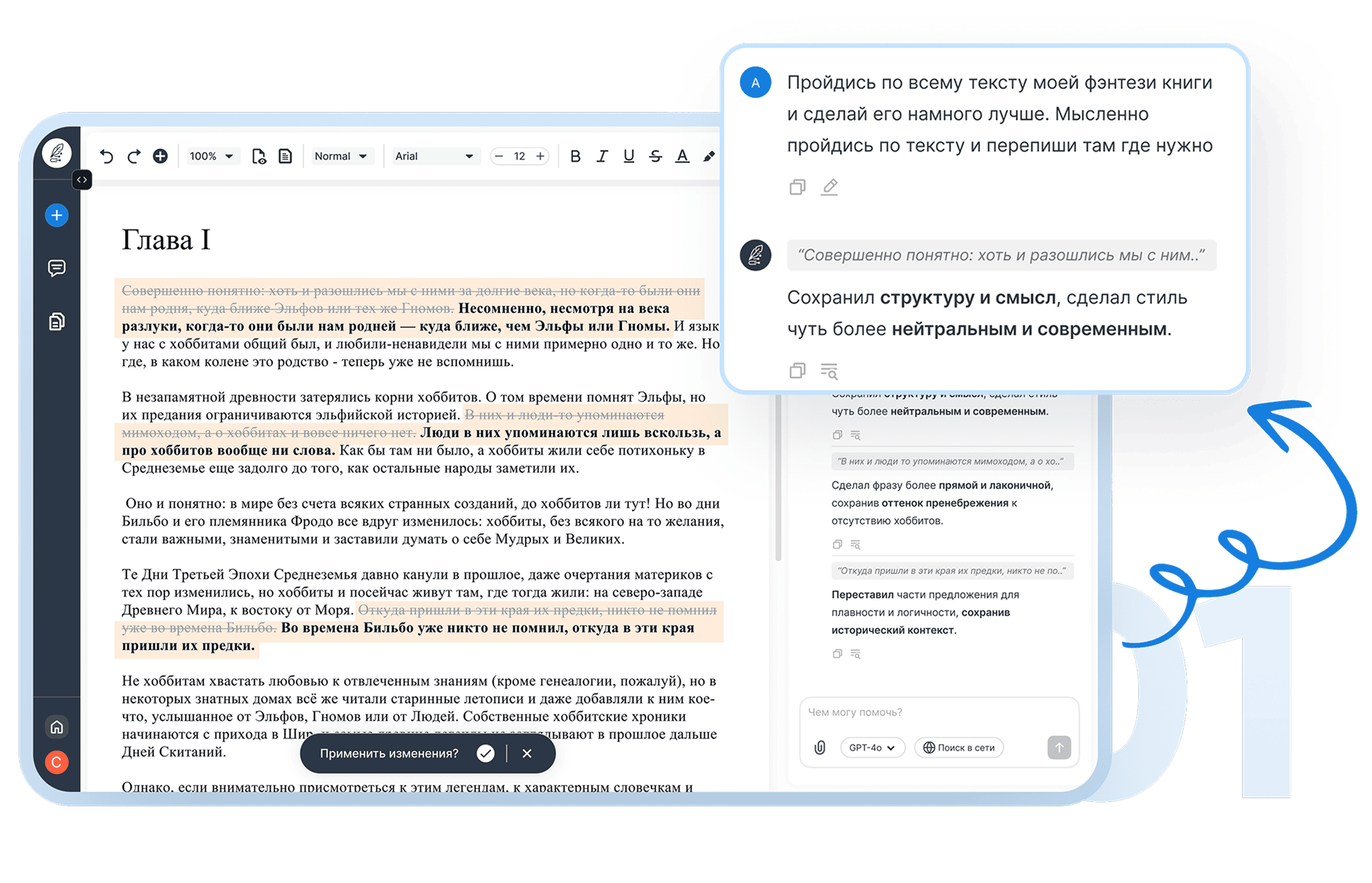The width and height of the screenshot is (1372, 883).
Task: Go to home via sidebar house icon
Action: pos(57,726)
